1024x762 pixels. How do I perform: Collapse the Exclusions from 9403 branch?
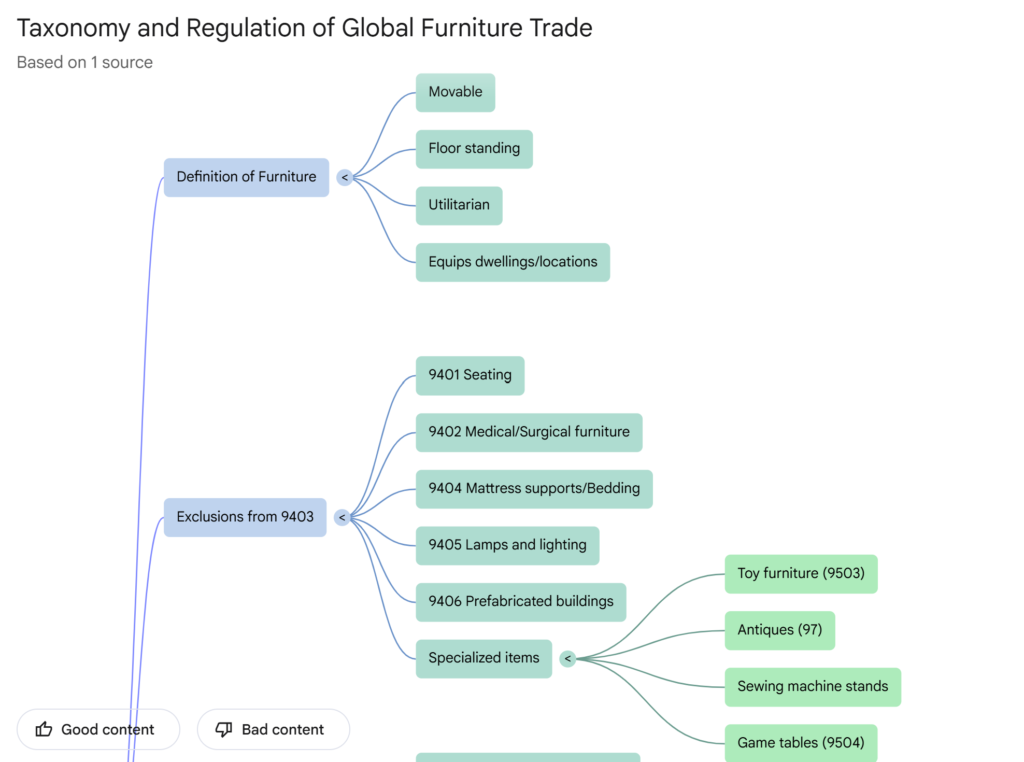pyautogui.click(x=342, y=518)
